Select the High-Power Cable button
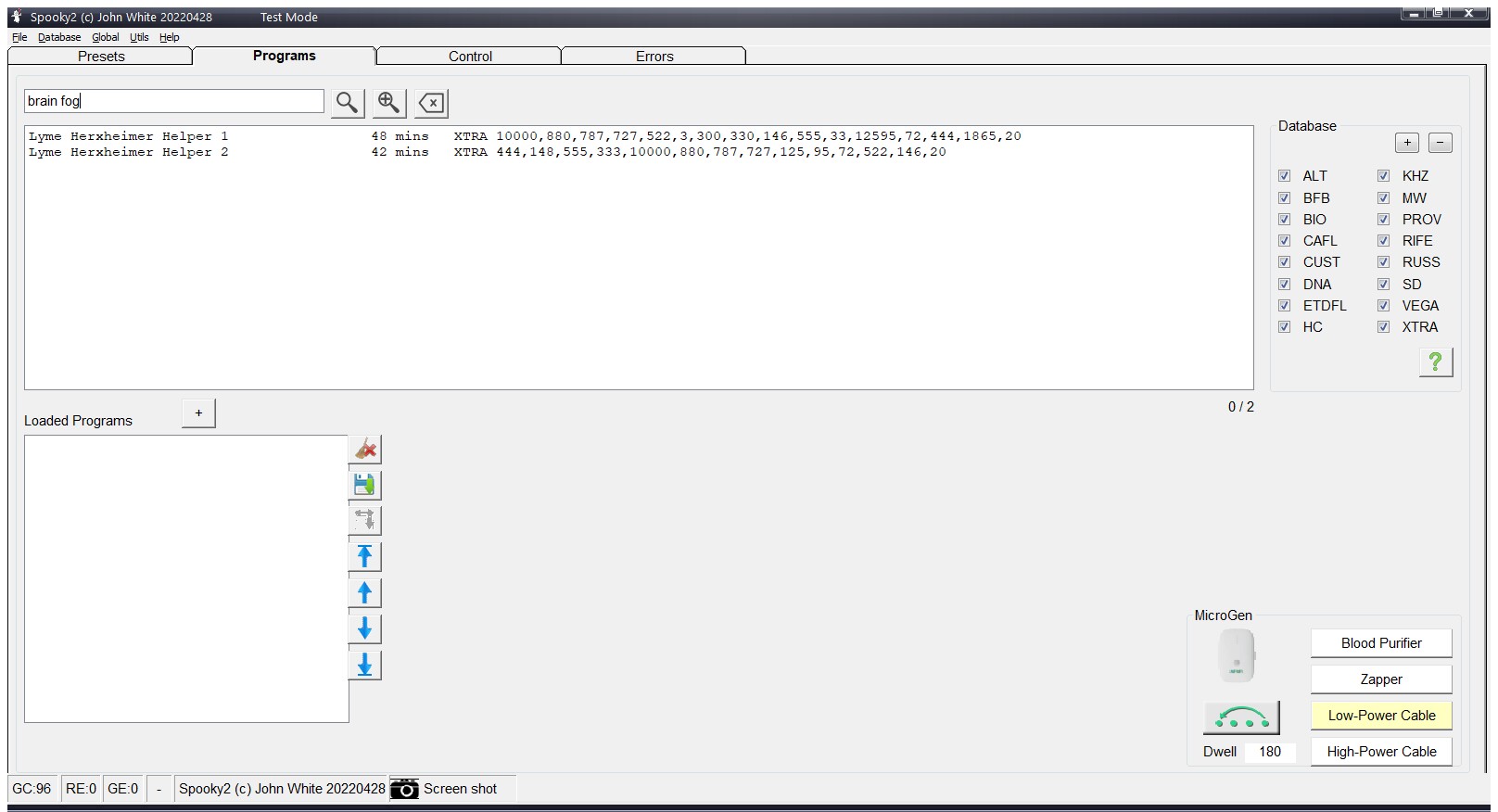The width and height of the screenshot is (1498, 812). coord(1380,752)
